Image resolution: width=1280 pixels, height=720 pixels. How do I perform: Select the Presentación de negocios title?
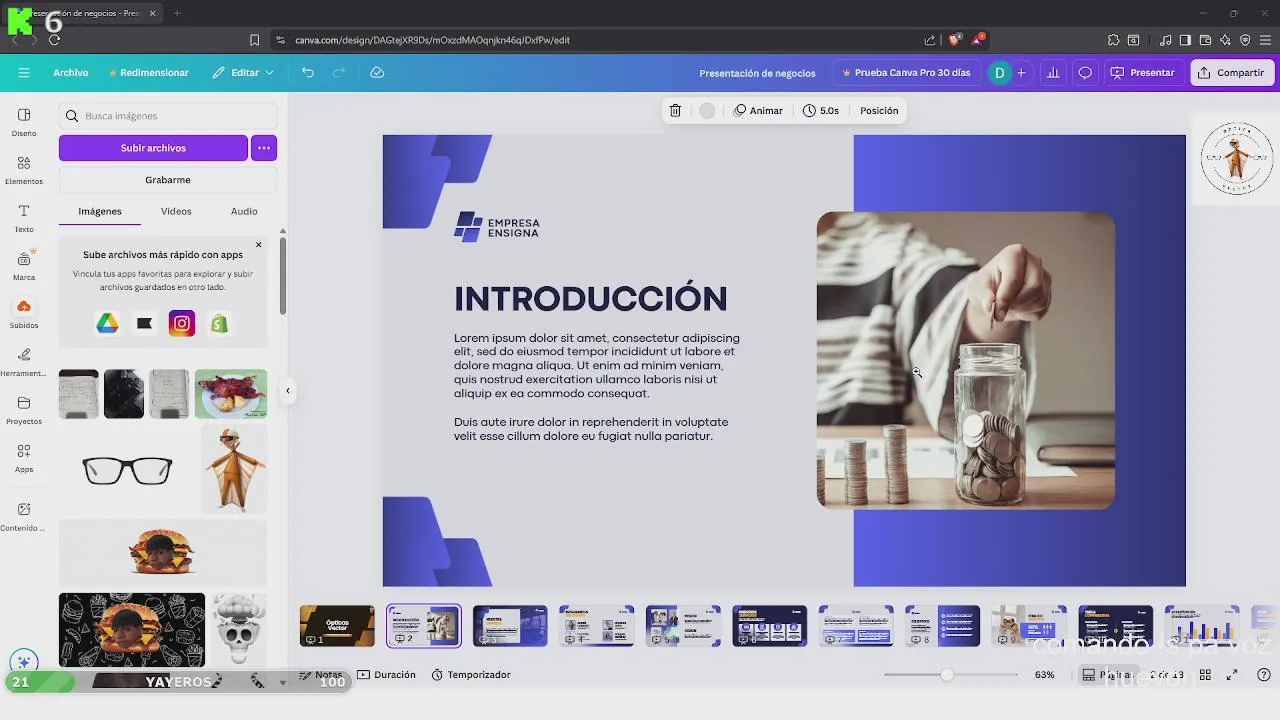coord(757,73)
